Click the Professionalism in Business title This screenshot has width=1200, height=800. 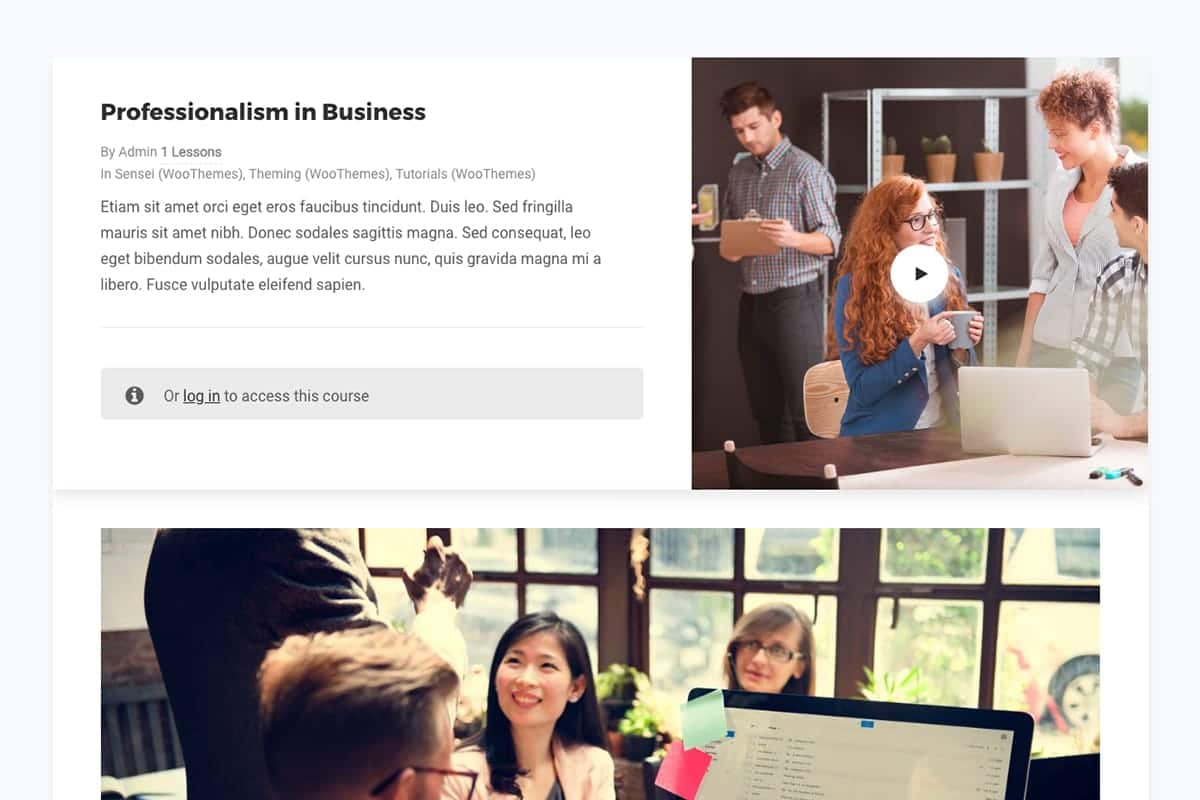pyautogui.click(x=263, y=112)
